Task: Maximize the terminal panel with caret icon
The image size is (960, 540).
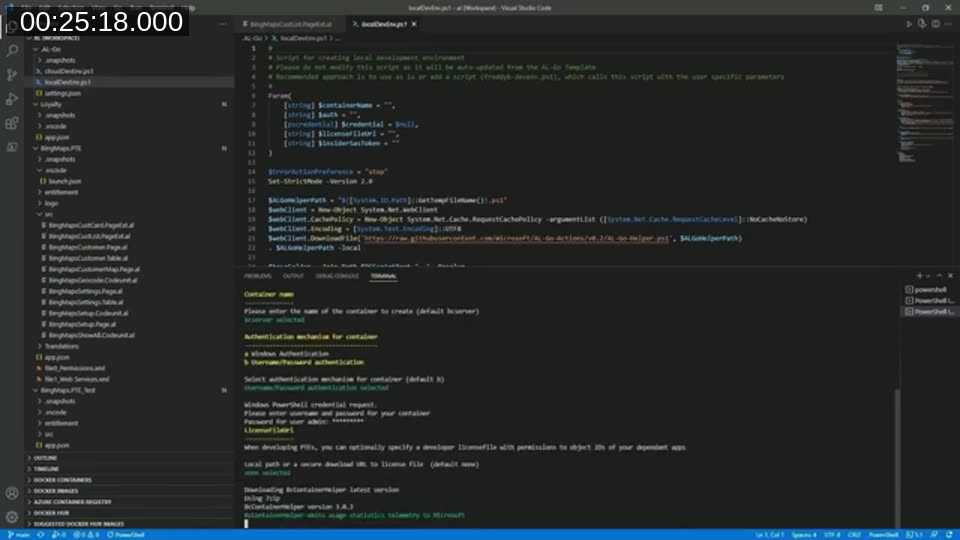Action: click(939, 276)
